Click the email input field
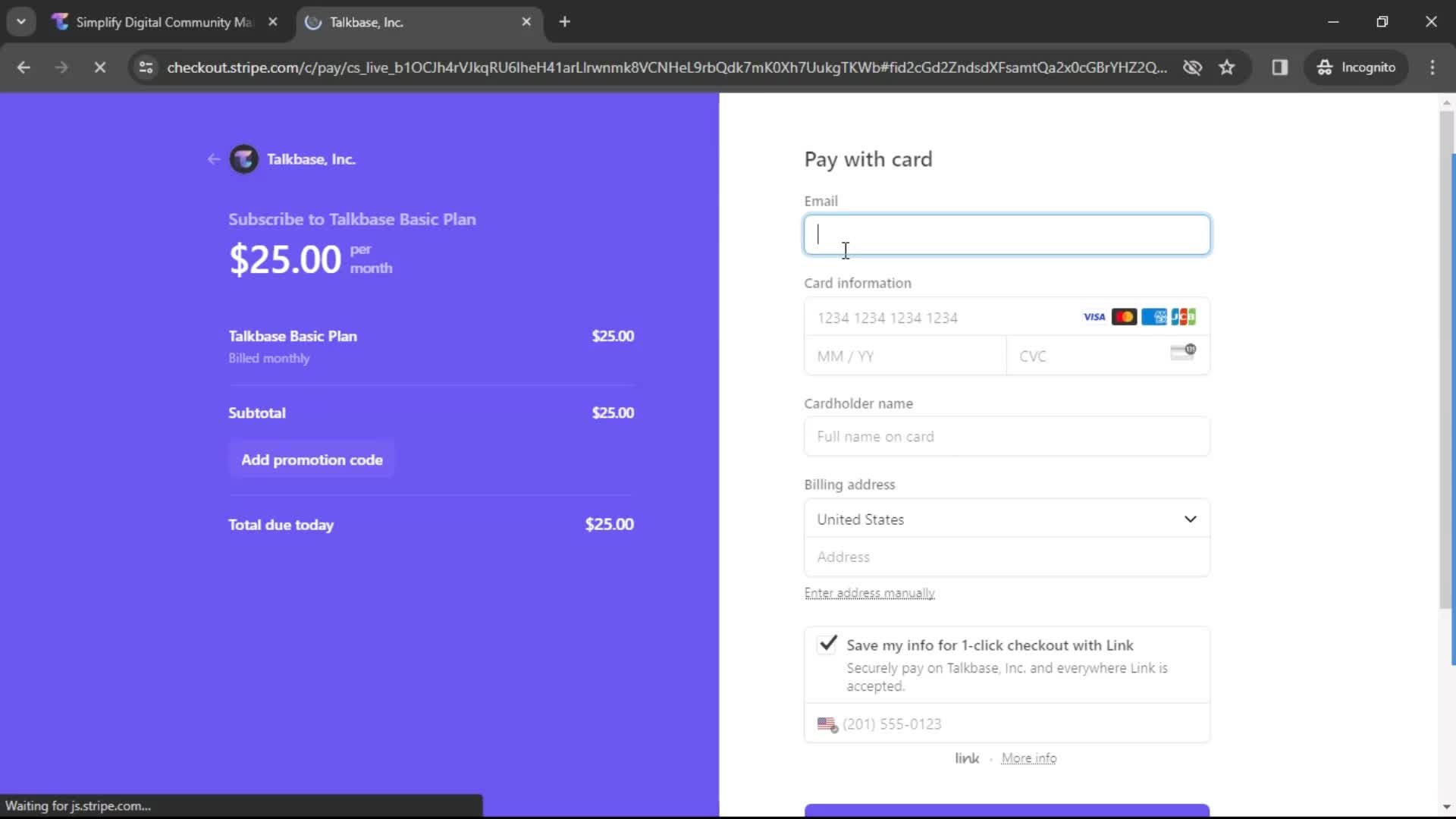This screenshot has height=819, width=1456. click(1006, 233)
